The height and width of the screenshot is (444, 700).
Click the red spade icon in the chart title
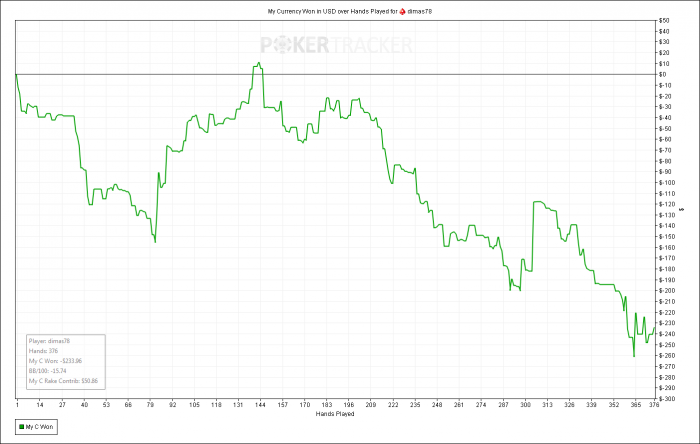[402, 12]
